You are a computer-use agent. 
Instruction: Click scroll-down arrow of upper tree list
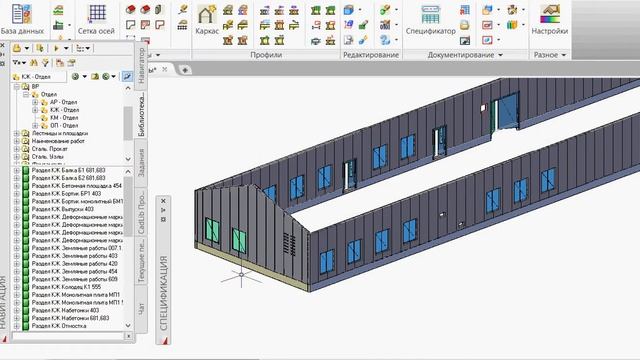tap(128, 159)
